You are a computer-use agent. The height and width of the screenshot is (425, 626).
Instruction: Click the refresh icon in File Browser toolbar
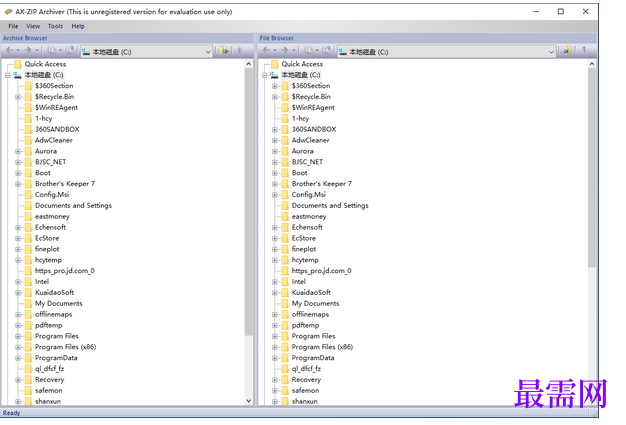pyautogui.click(x=327, y=50)
